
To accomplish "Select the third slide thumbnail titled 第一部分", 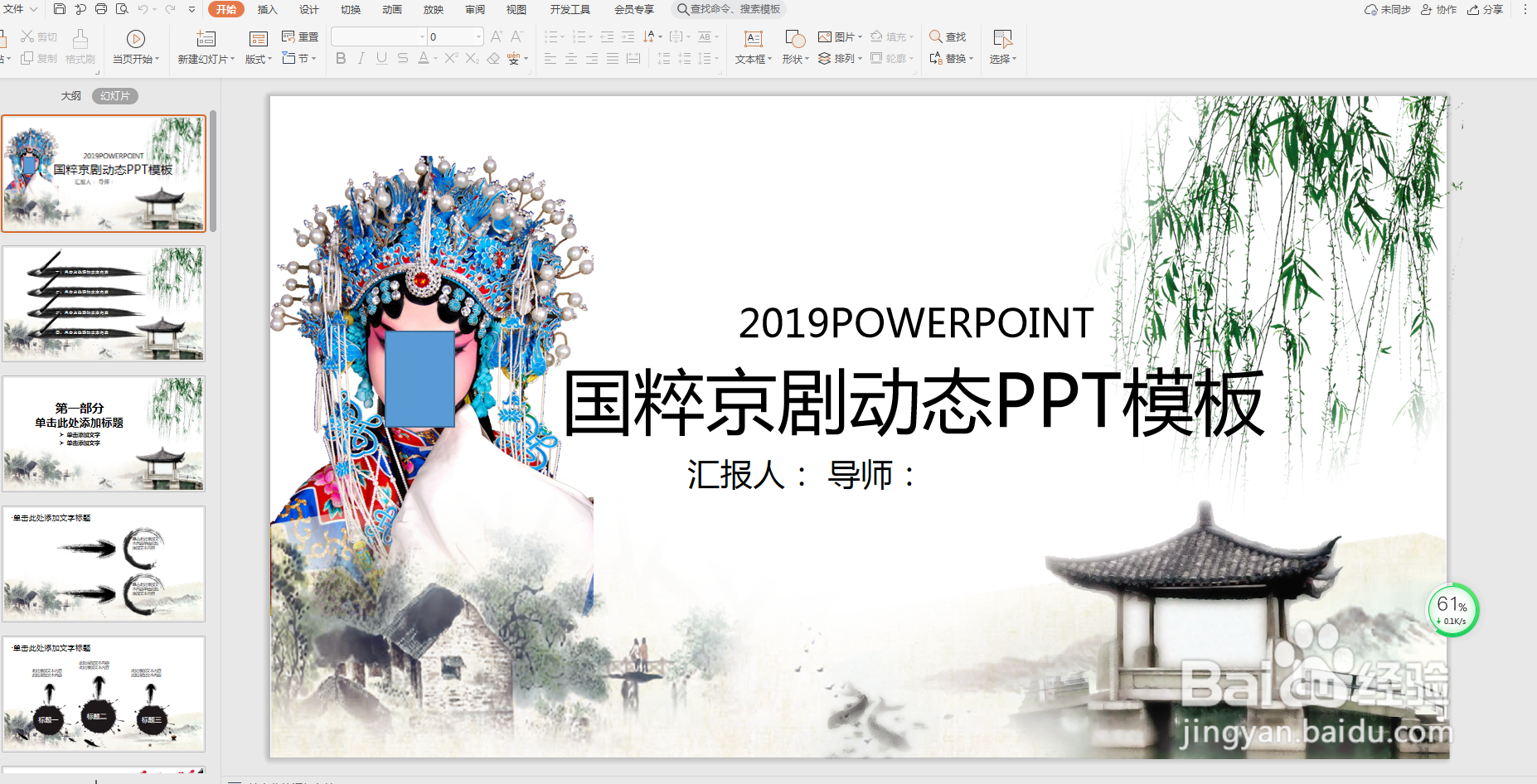I will pyautogui.click(x=104, y=433).
